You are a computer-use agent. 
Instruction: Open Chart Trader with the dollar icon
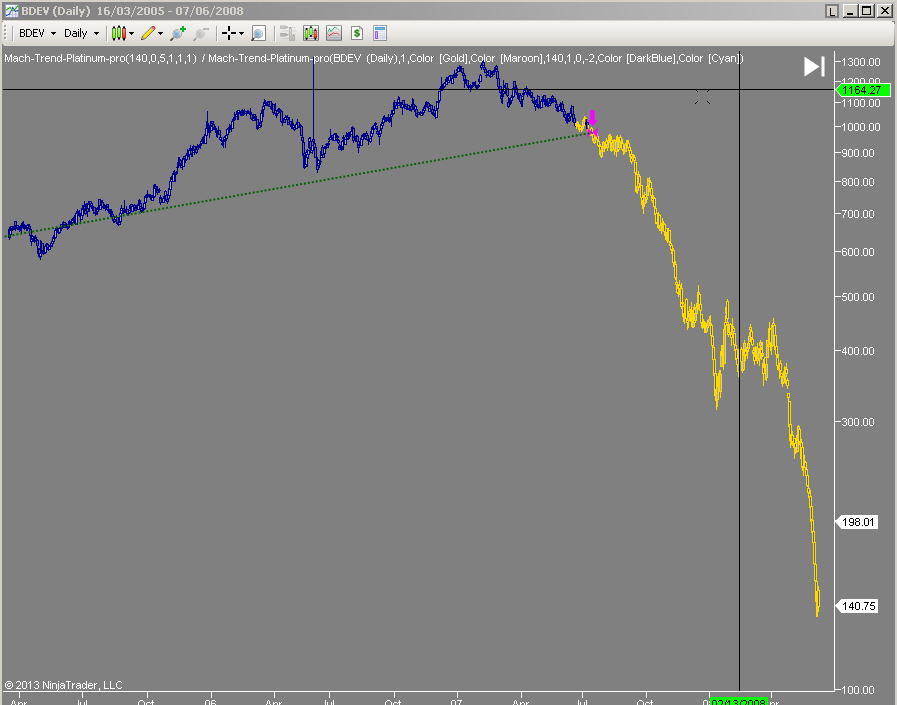tap(356, 33)
